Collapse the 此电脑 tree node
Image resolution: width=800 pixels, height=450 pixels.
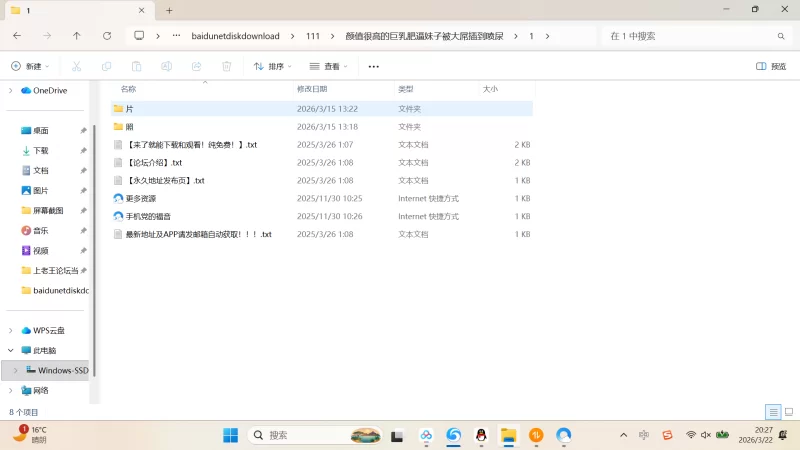coord(10,351)
